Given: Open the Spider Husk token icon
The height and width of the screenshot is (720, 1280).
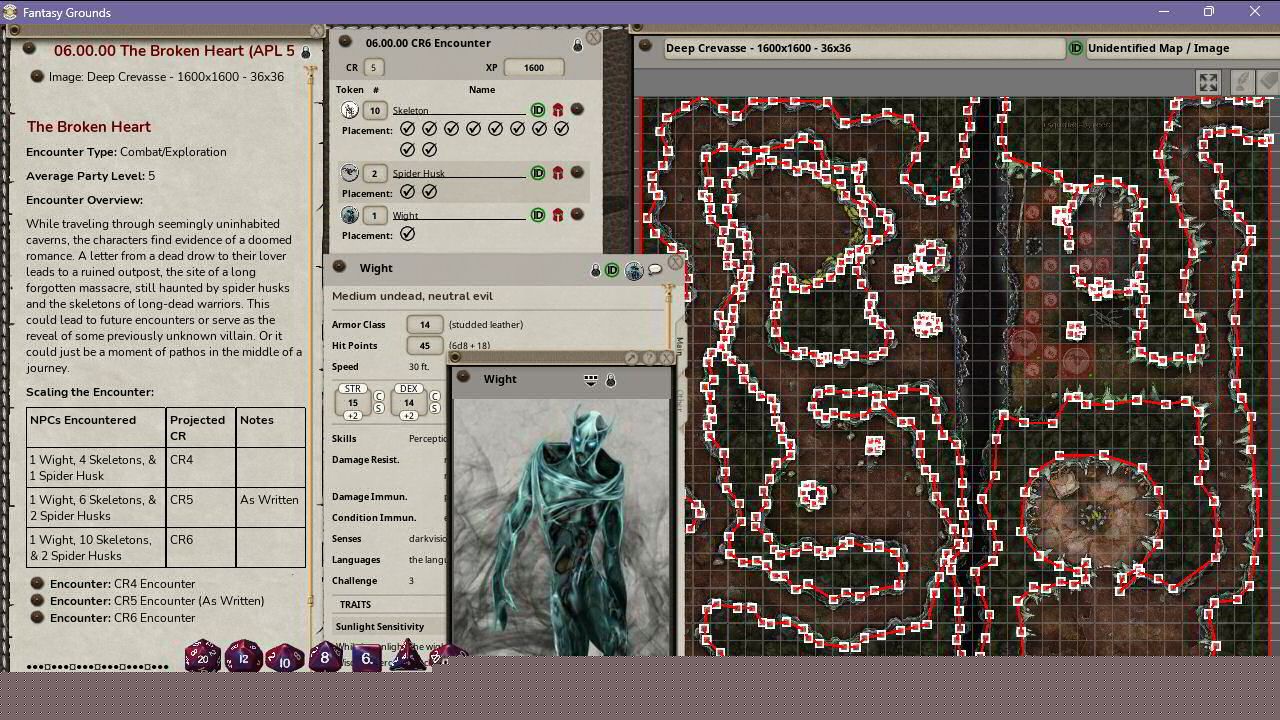Looking at the screenshot, I should [349, 173].
